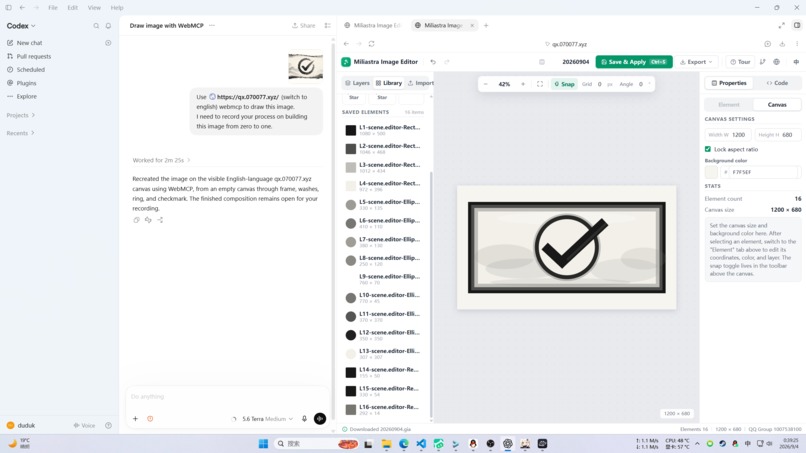The height and width of the screenshot is (453, 806).
Task: Open chat title more options ellipsis
Action: [x=212, y=25]
